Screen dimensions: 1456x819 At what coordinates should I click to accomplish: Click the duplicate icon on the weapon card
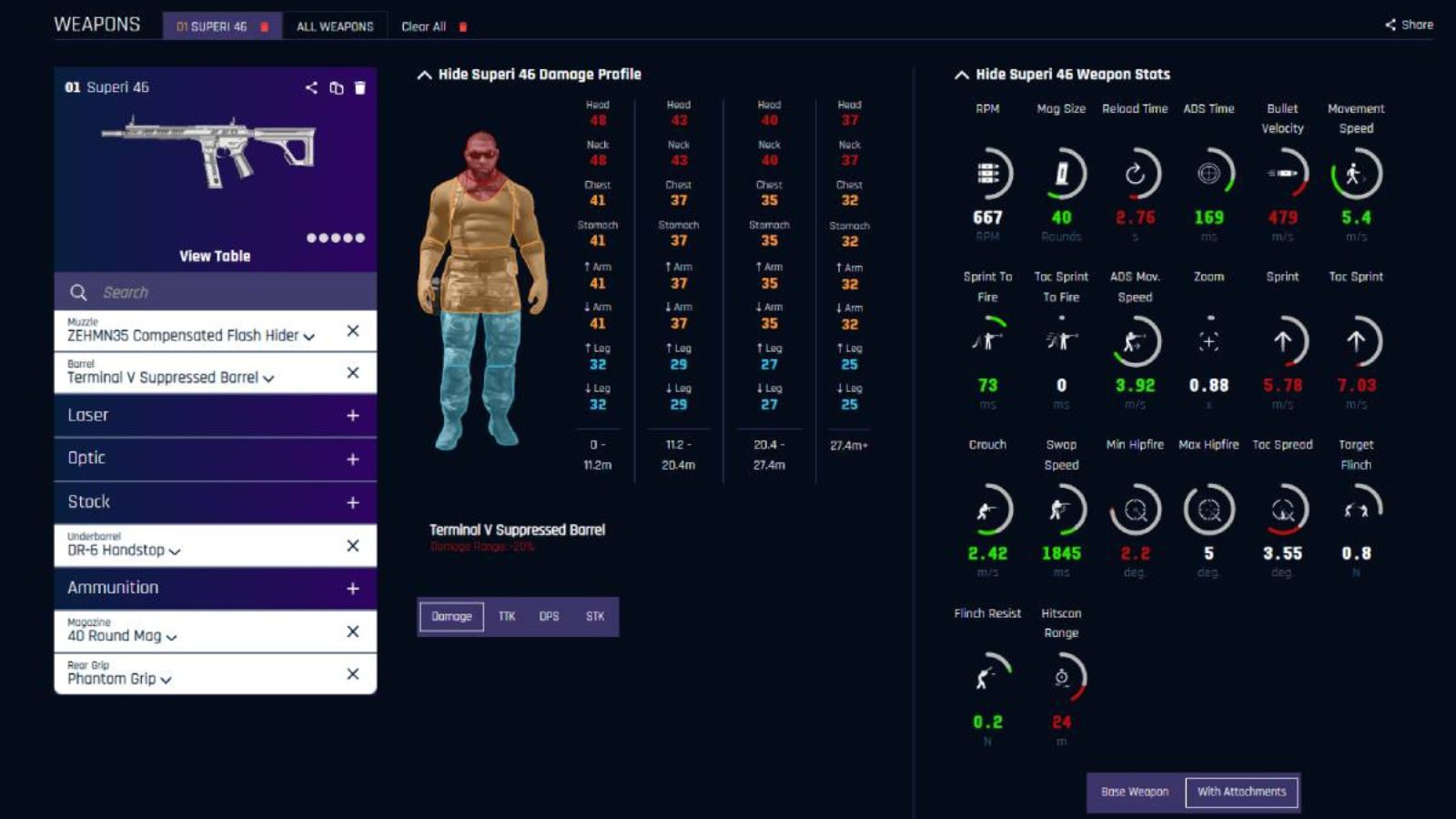tap(337, 87)
